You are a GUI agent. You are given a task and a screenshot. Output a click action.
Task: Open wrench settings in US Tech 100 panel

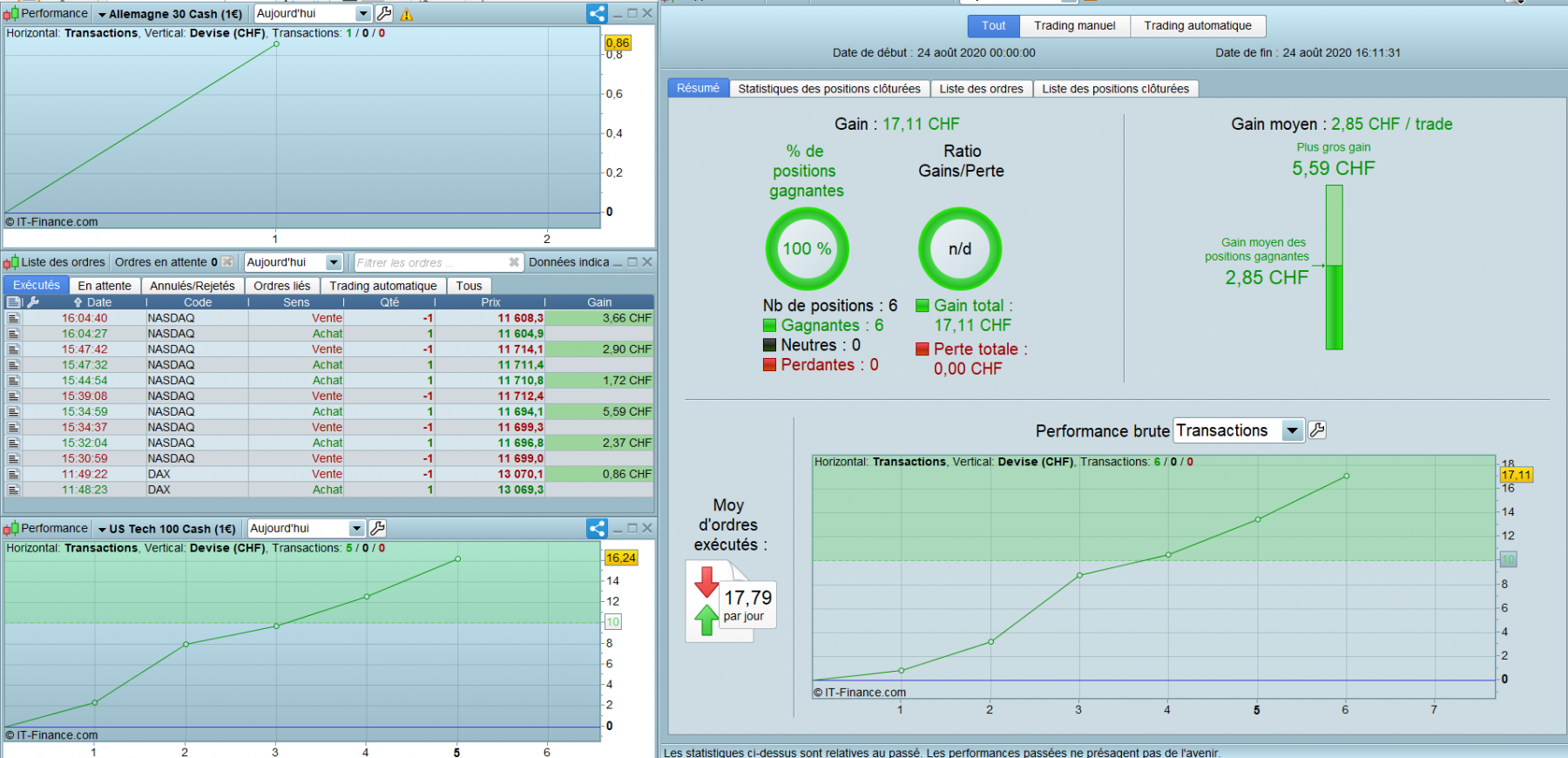(x=377, y=529)
